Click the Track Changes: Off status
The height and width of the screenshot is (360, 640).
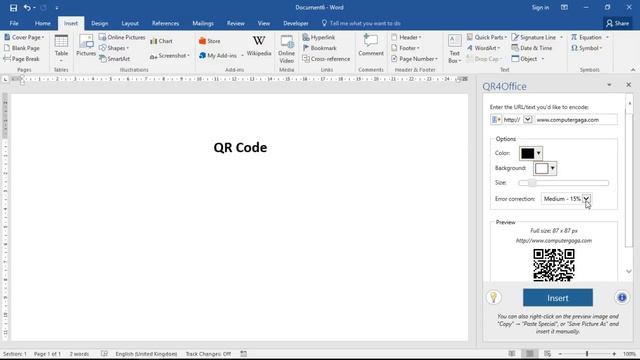click(208, 354)
